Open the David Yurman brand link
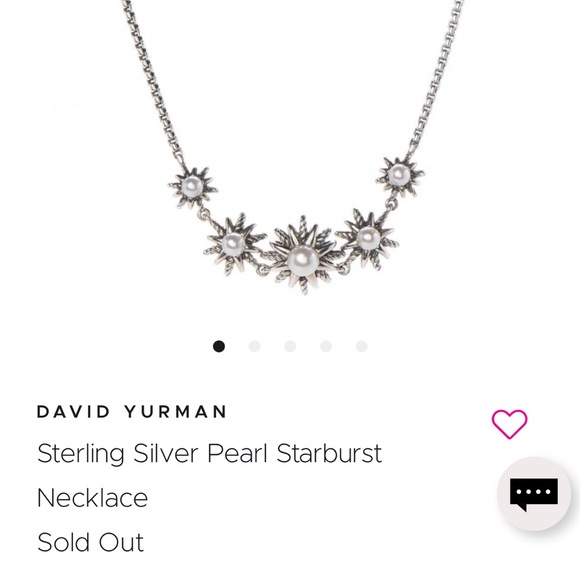 [x=132, y=412]
